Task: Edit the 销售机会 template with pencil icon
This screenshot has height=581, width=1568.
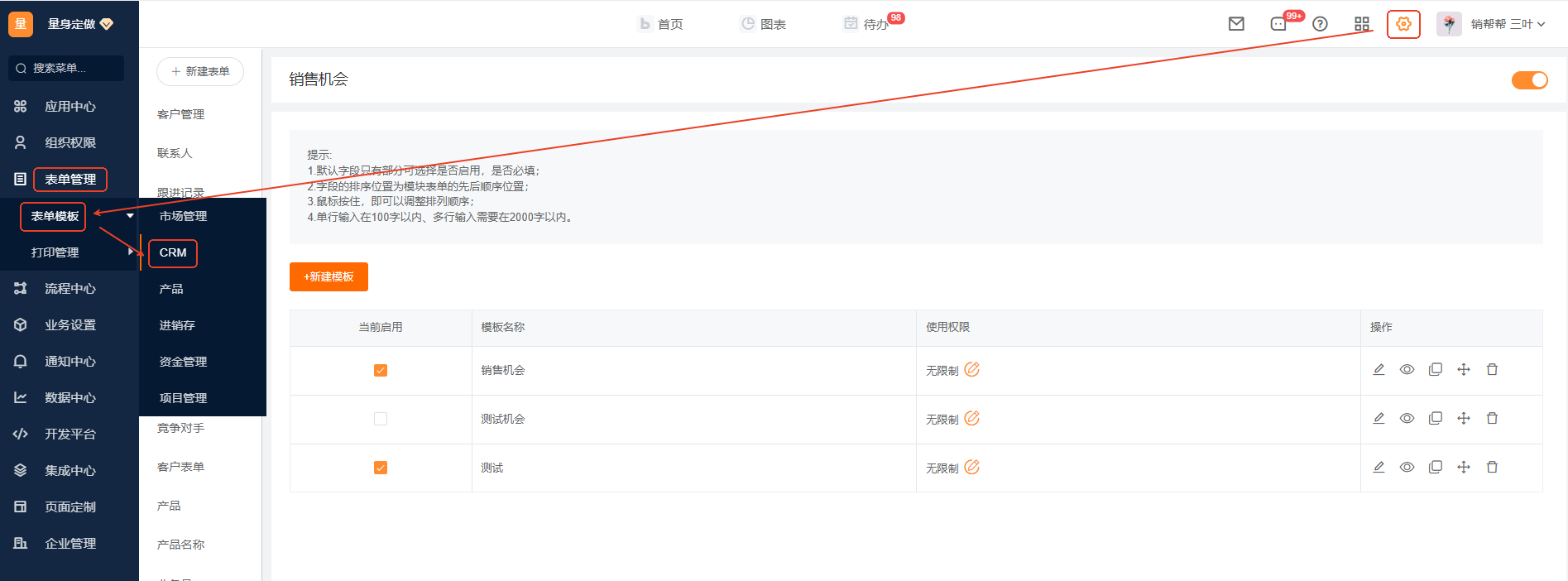Action: (x=1379, y=370)
